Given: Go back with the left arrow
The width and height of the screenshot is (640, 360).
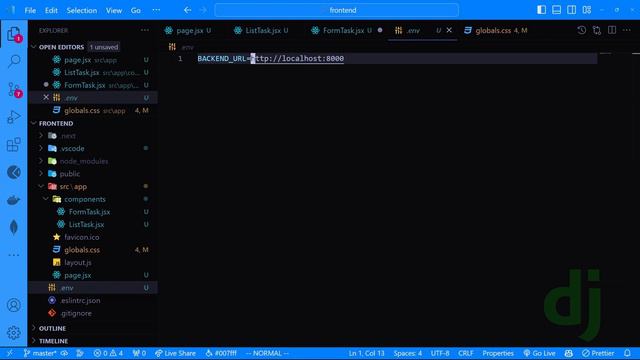Looking at the screenshot, I should coord(187,10).
